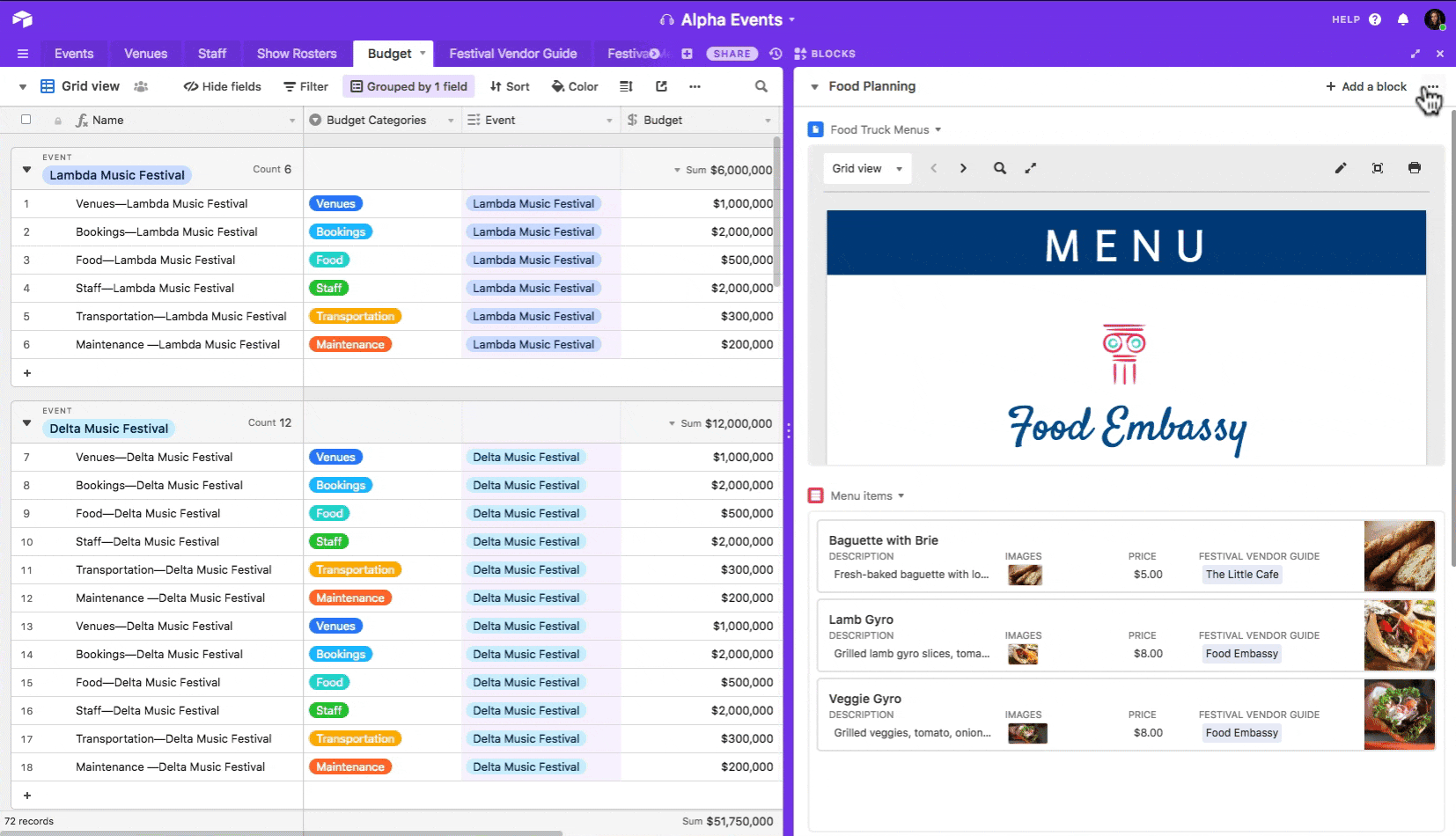Screen dimensions: 1456x836
Task: Switch to the Events tab
Action: (x=74, y=54)
